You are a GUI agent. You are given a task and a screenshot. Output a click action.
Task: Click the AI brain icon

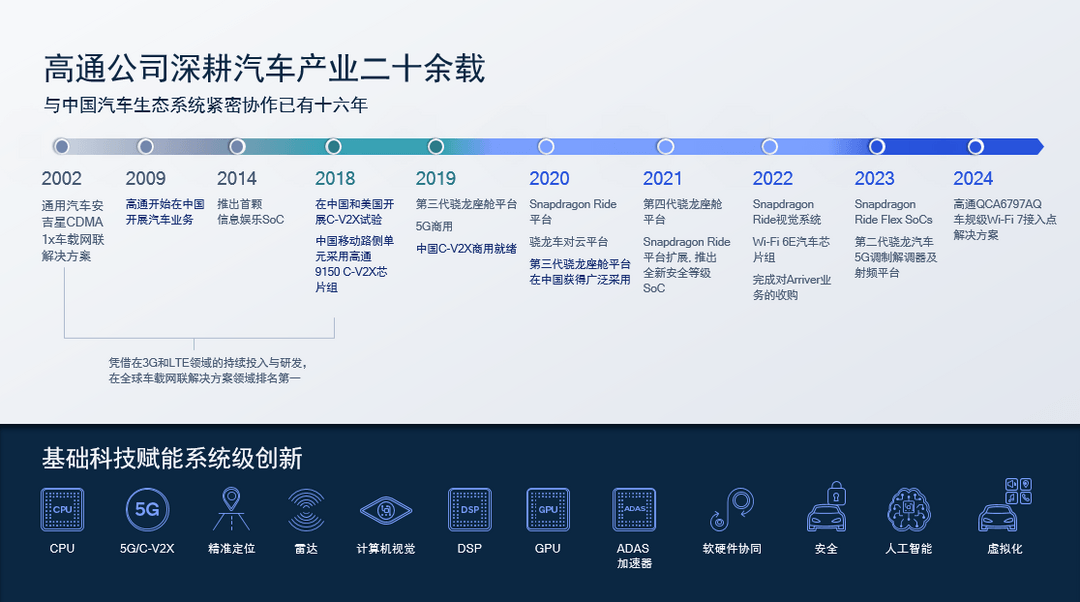(908, 510)
